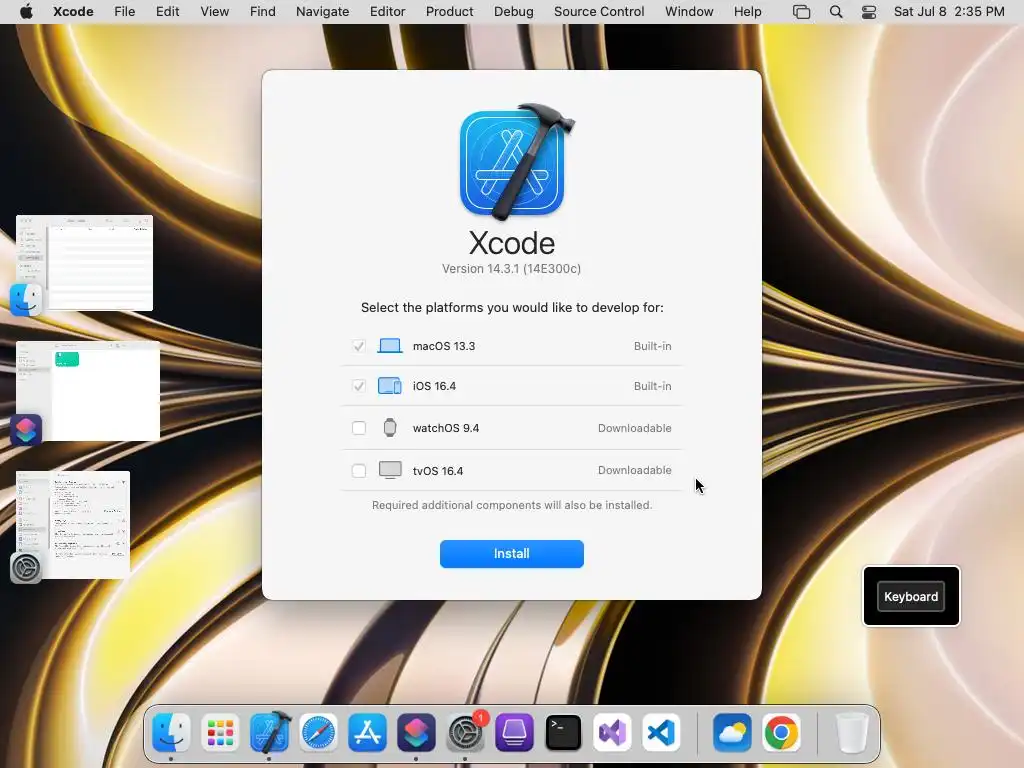1024x768 pixels.
Task: Open Safari from the Dock
Action: pos(318,732)
